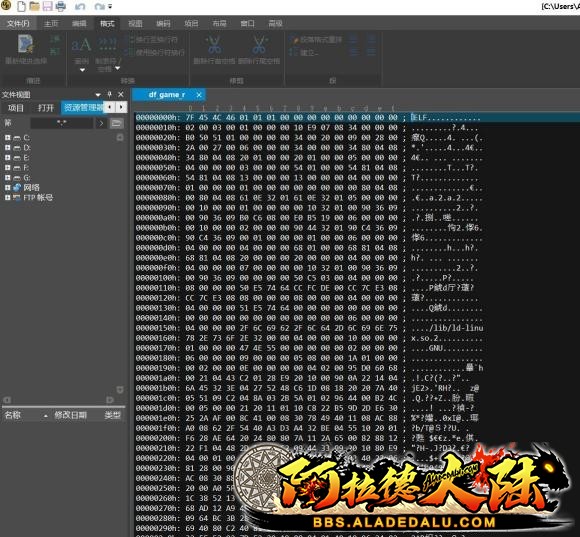Click the trim trailing spaces scissors icon

tap(259, 45)
